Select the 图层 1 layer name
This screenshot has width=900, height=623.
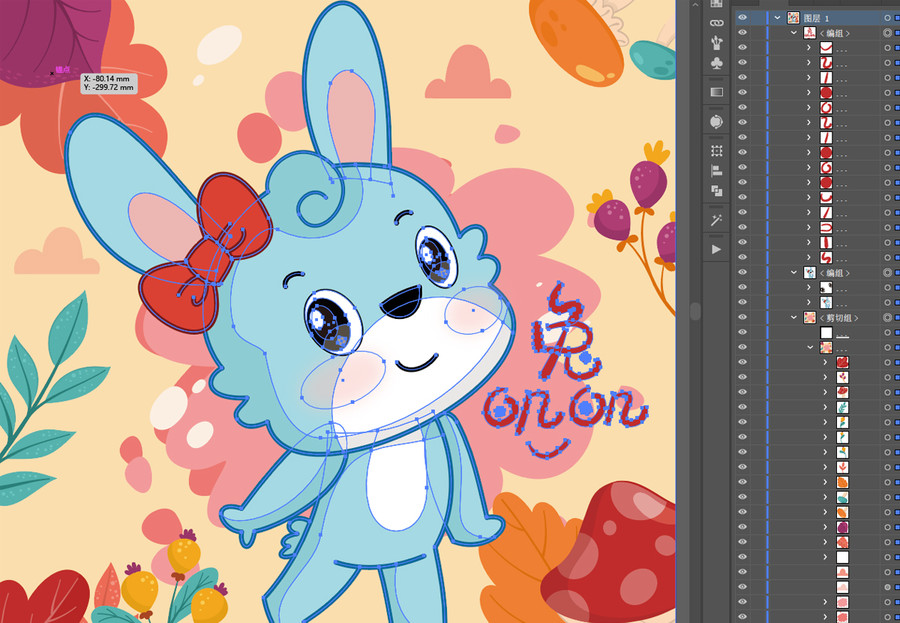[816, 18]
